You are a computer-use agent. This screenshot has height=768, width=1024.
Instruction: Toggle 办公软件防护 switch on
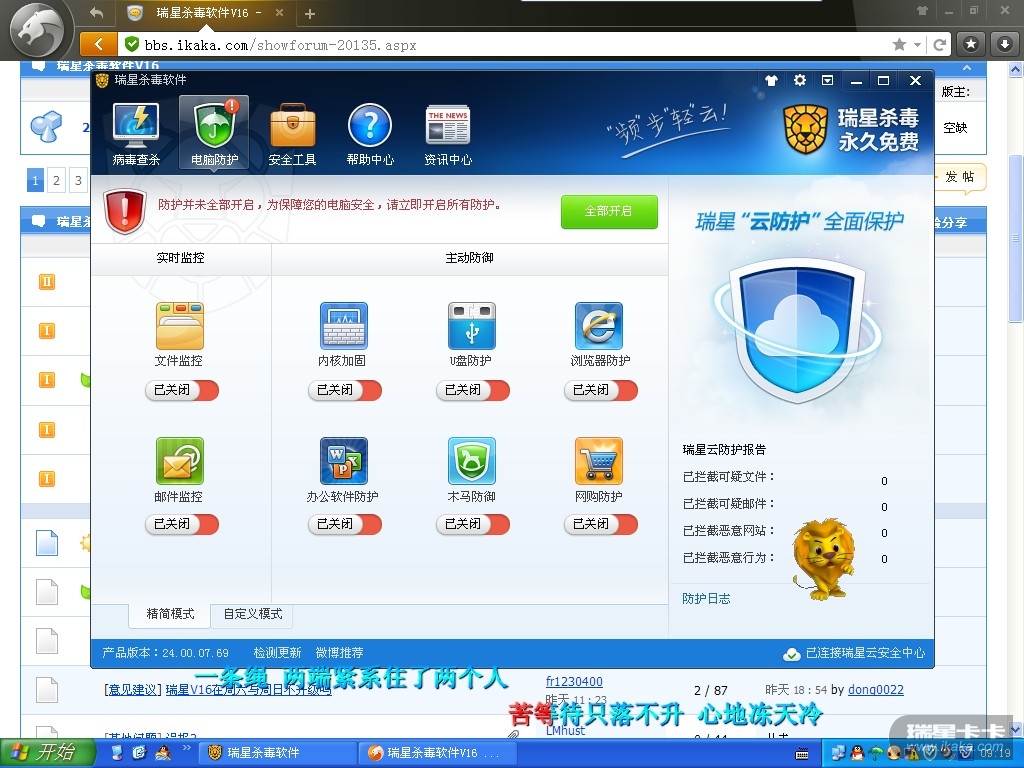(345, 524)
